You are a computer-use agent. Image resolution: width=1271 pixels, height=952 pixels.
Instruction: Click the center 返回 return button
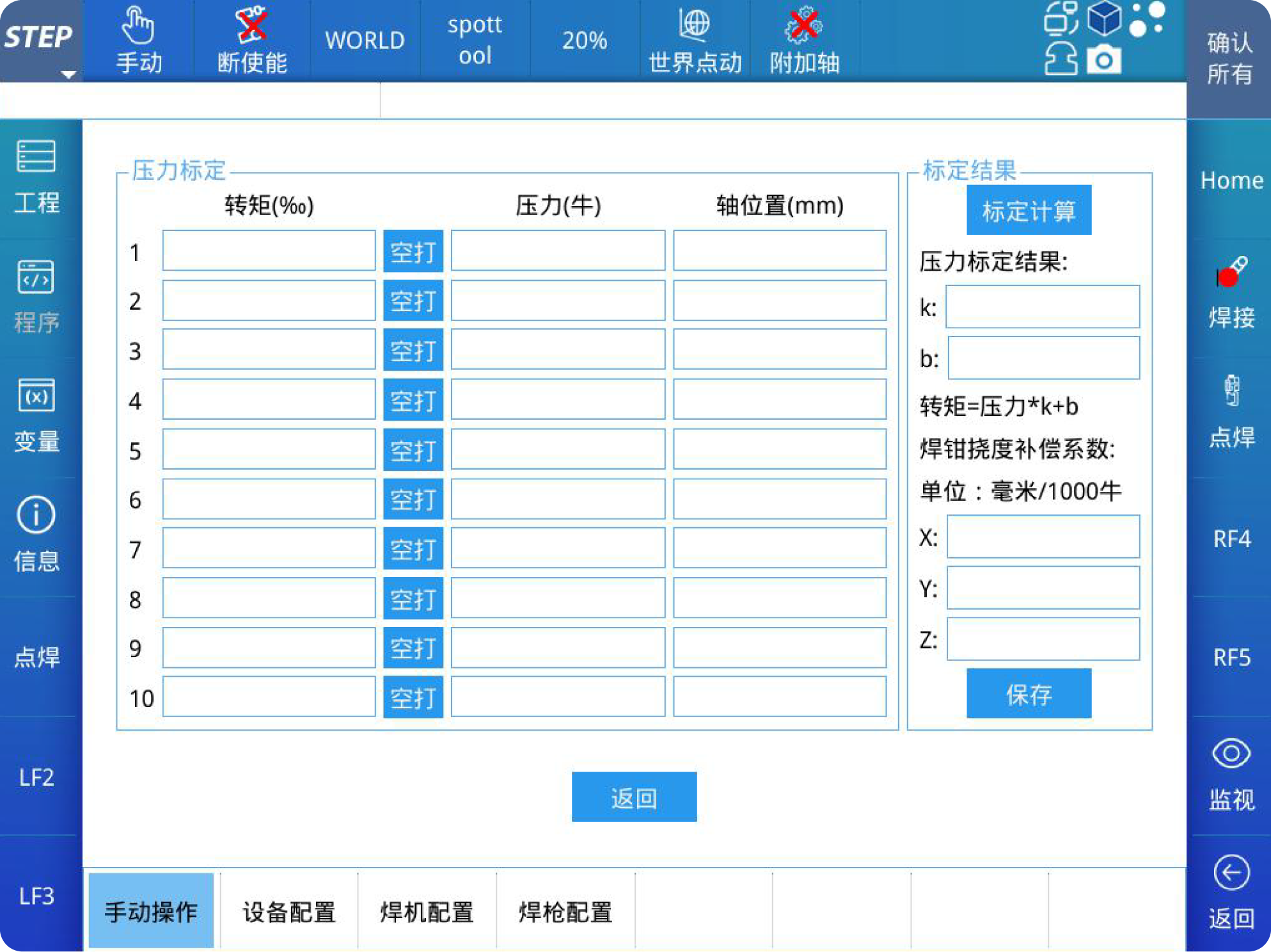[635, 797]
